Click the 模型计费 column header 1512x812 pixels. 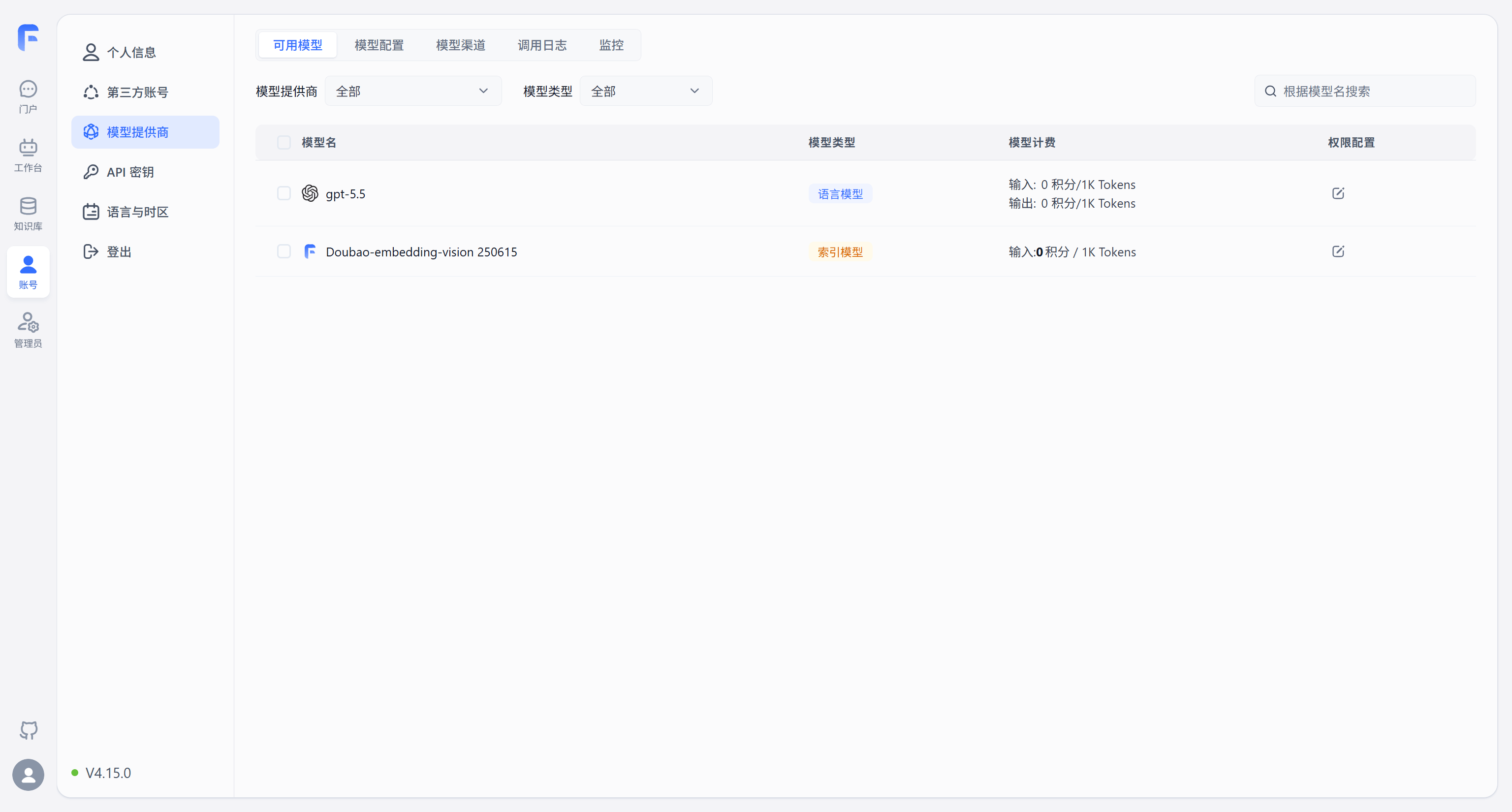coord(1032,143)
